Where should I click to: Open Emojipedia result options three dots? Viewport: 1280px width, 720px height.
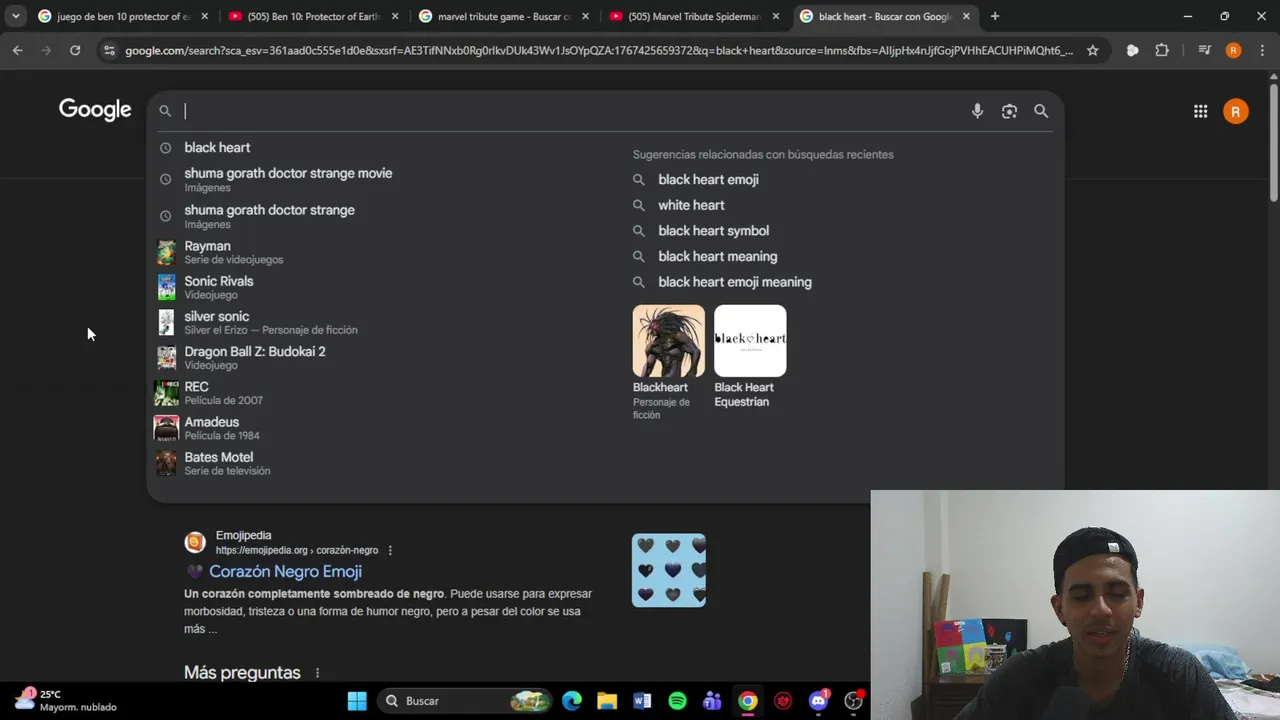click(x=390, y=550)
